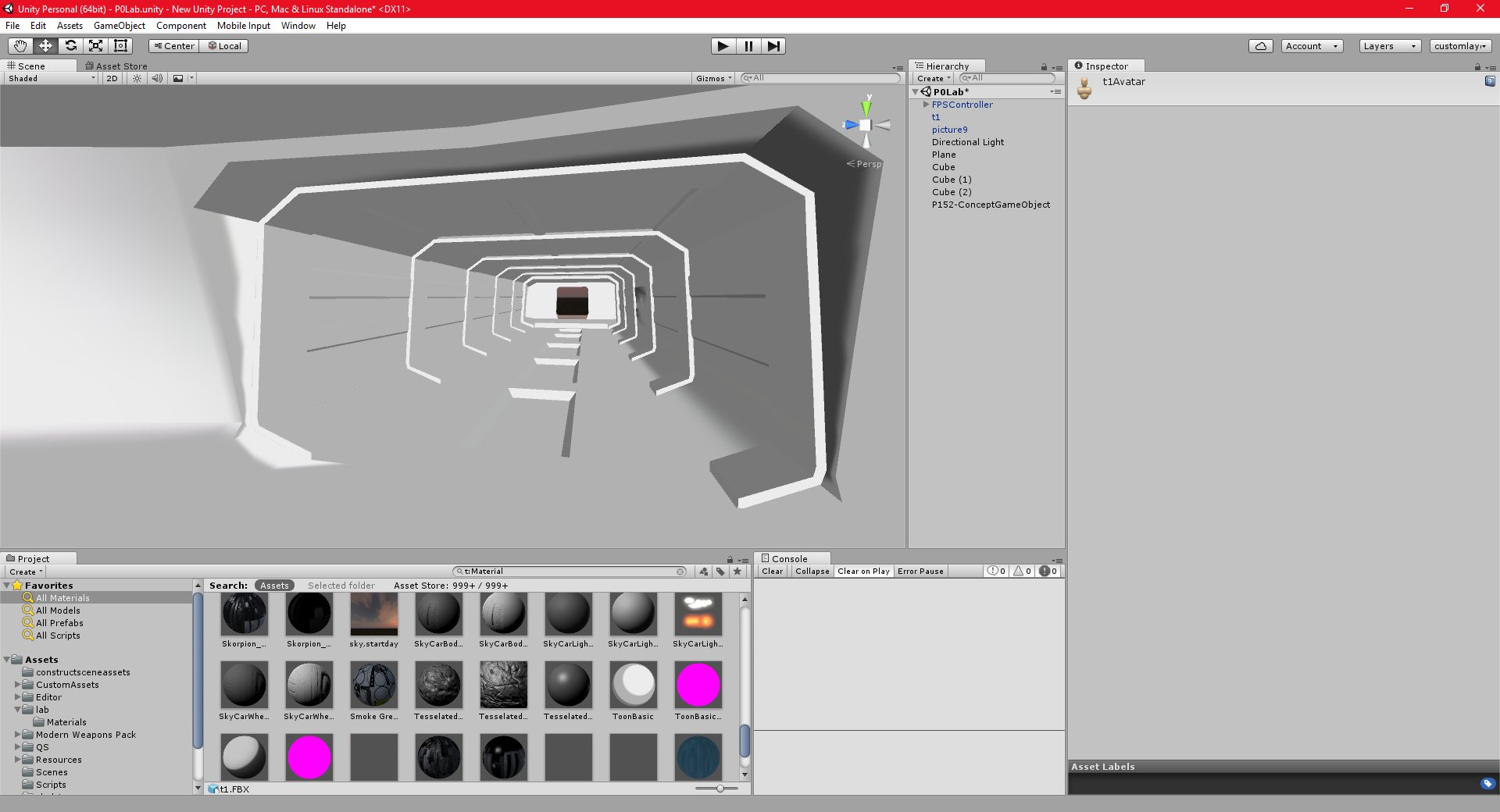Switch to the Asset Store tab
Screen dimensions: 1500x812
pos(116,66)
